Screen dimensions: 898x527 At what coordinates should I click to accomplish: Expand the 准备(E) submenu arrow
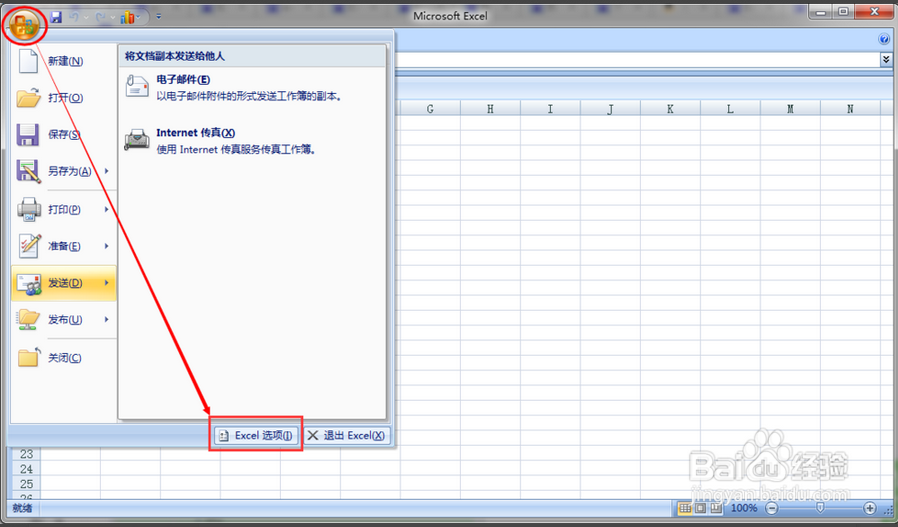[x=107, y=246]
